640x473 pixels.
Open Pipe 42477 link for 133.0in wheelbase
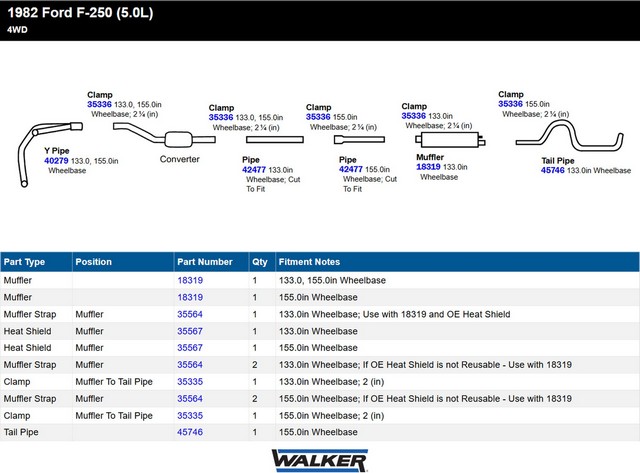click(254, 169)
